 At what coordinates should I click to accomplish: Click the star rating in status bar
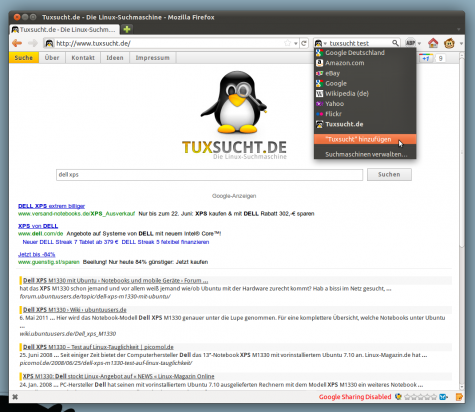point(420,397)
